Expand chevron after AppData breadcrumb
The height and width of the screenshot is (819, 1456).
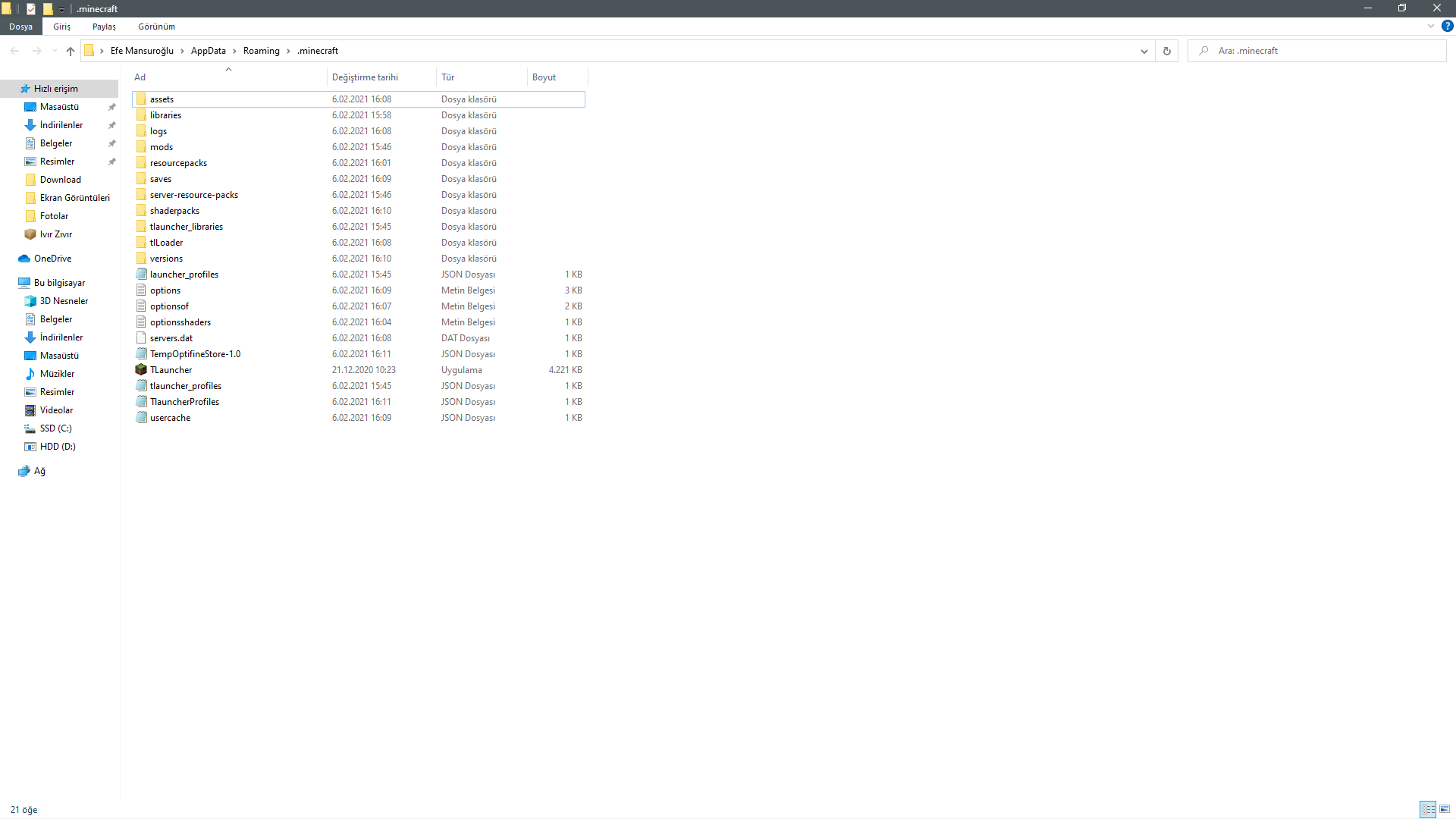pos(234,51)
